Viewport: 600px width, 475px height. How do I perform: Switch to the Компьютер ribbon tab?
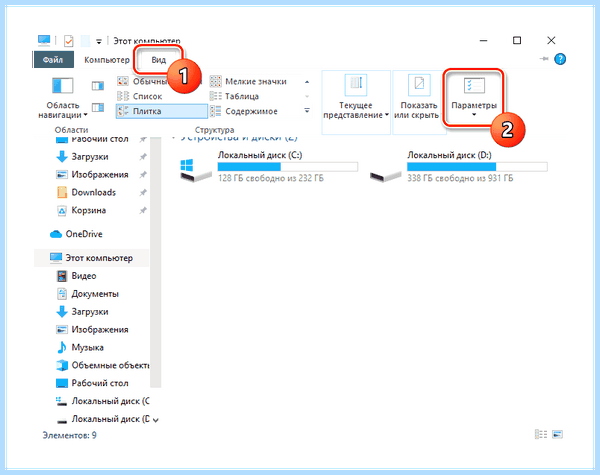[x=107, y=60]
